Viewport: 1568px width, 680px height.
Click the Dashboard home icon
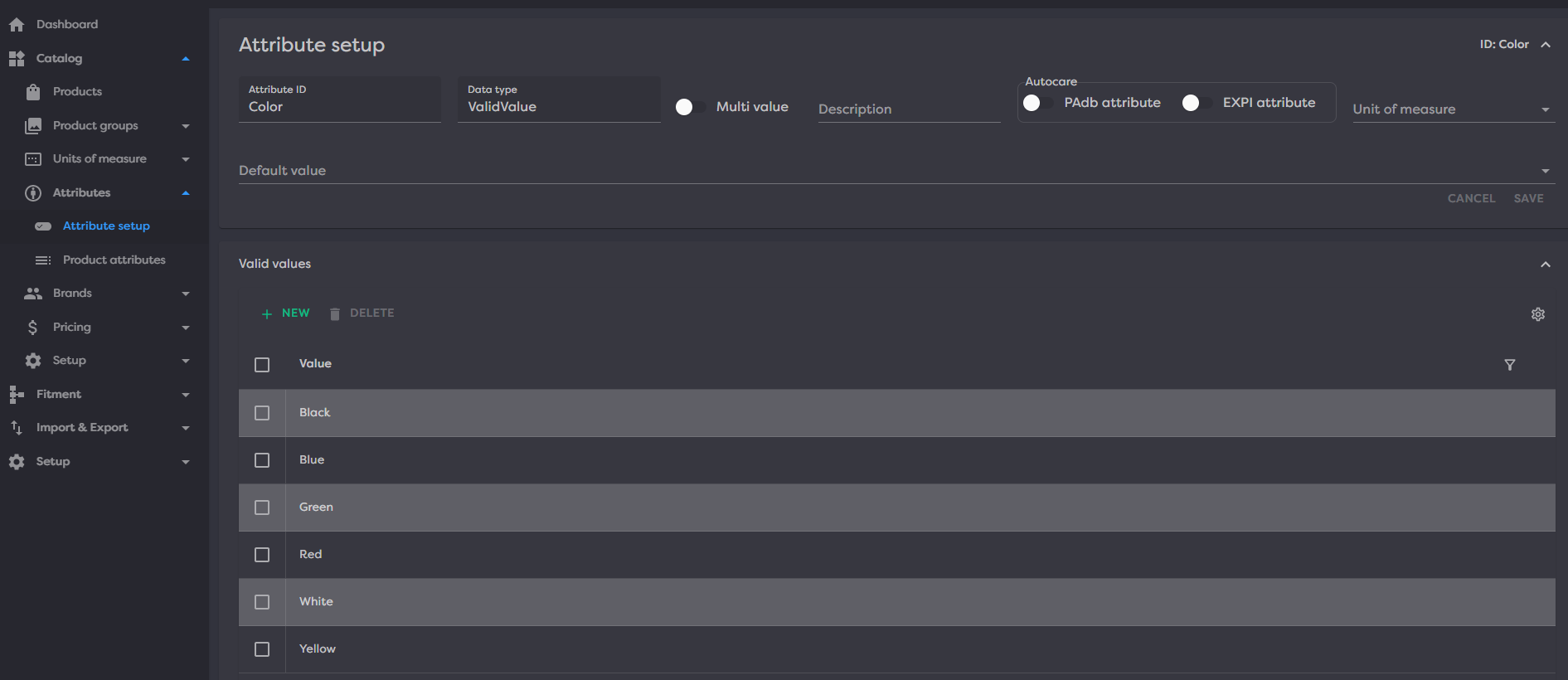pos(17,25)
